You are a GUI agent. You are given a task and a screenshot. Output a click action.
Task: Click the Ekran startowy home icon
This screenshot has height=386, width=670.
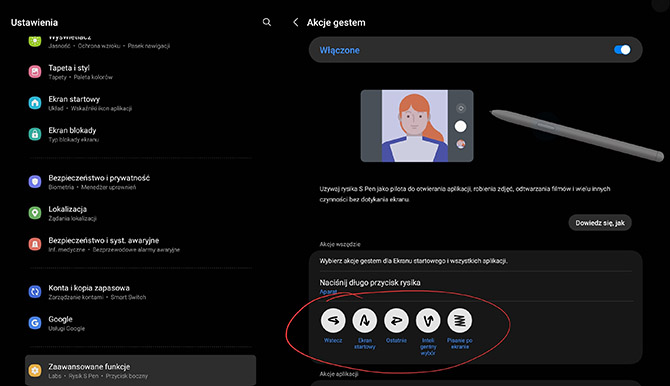[x=35, y=103]
